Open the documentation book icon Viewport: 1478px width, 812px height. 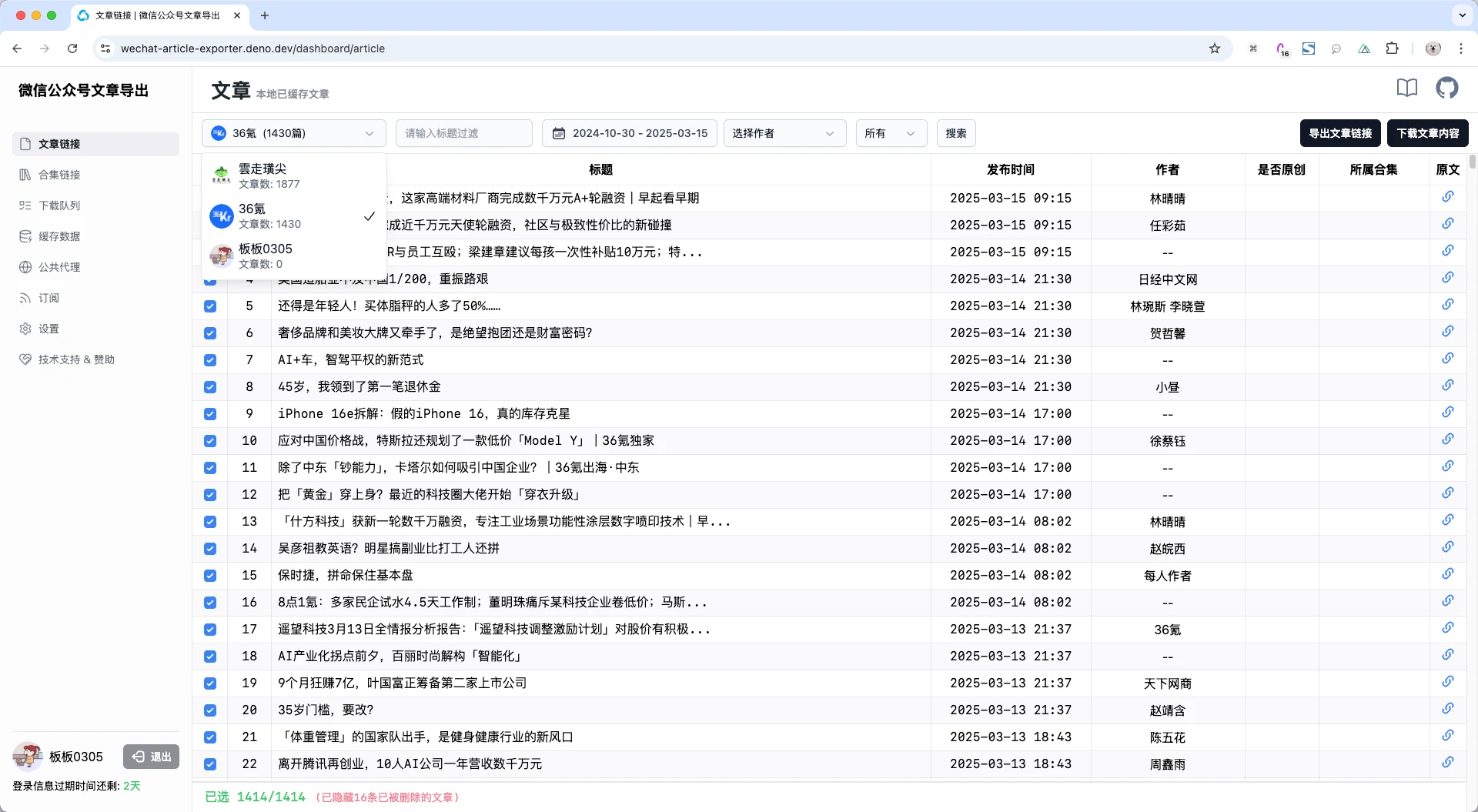pyautogui.click(x=1406, y=88)
